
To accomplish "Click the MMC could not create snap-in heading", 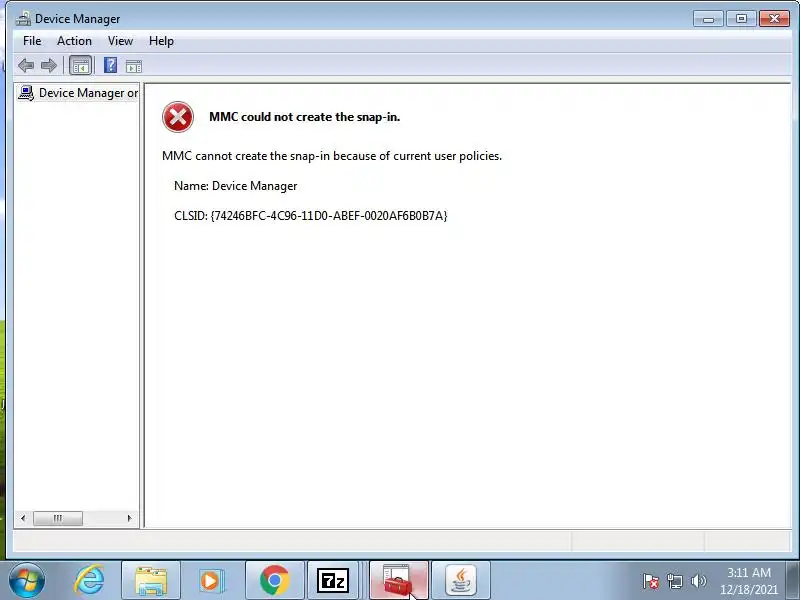I will click(305, 117).
